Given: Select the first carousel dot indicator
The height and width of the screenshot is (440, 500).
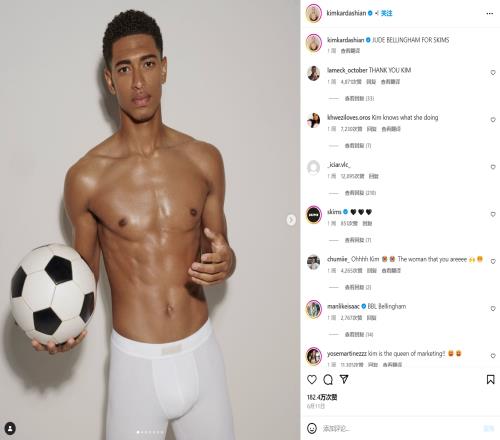Looking at the screenshot, I should pyautogui.click(x=138, y=432).
